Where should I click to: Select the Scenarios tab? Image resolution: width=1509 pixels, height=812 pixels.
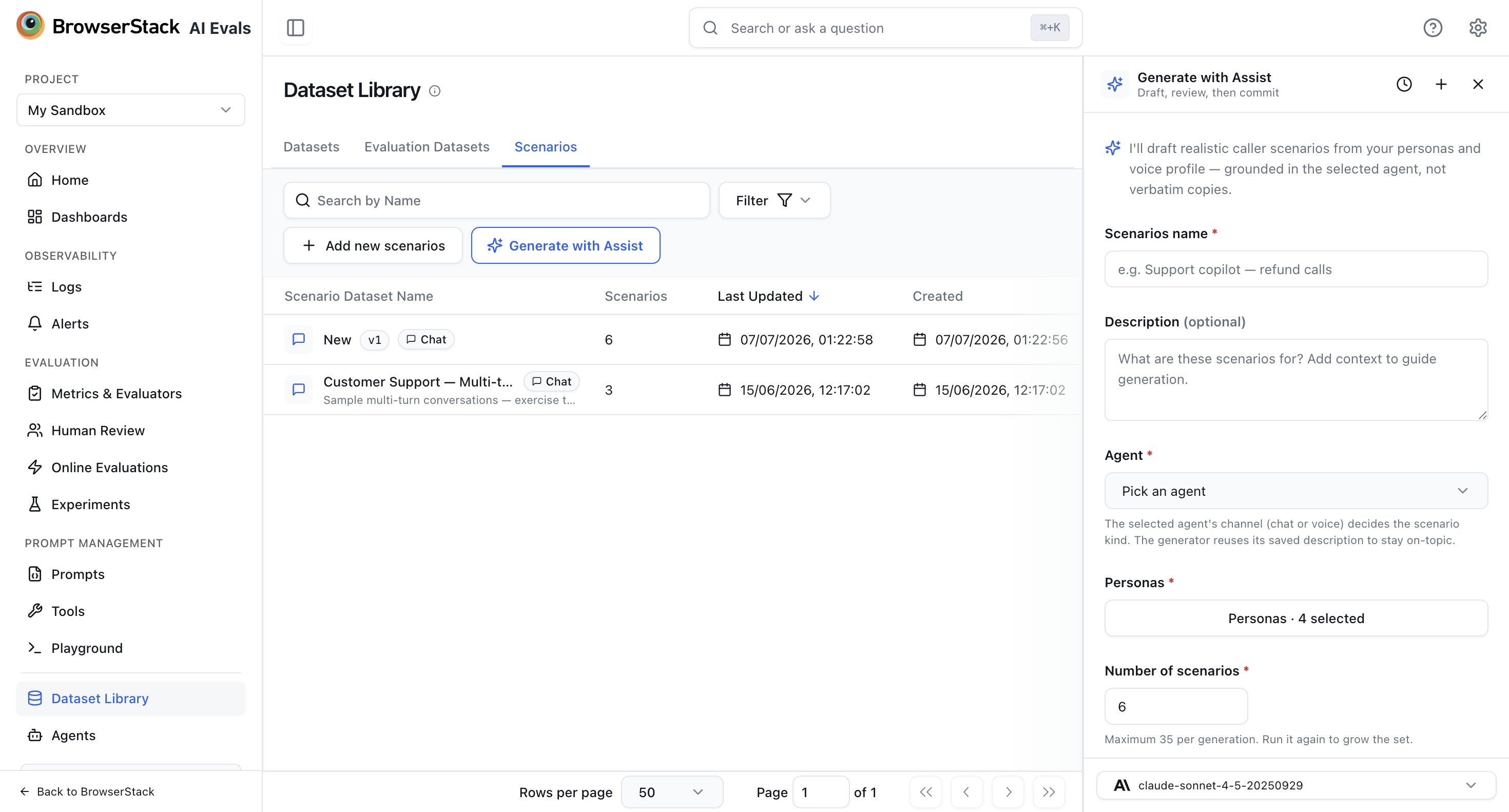546,146
